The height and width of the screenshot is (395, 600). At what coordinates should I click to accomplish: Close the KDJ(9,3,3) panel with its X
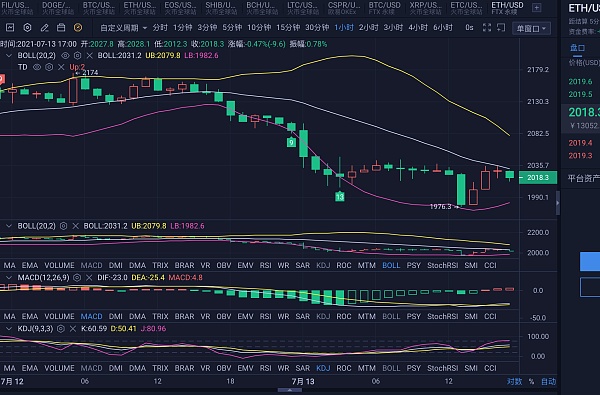(x=72, y=328)
